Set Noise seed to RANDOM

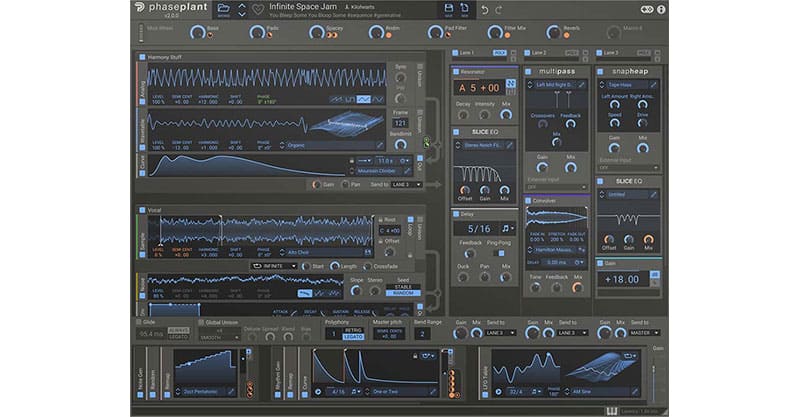point(403,293)
